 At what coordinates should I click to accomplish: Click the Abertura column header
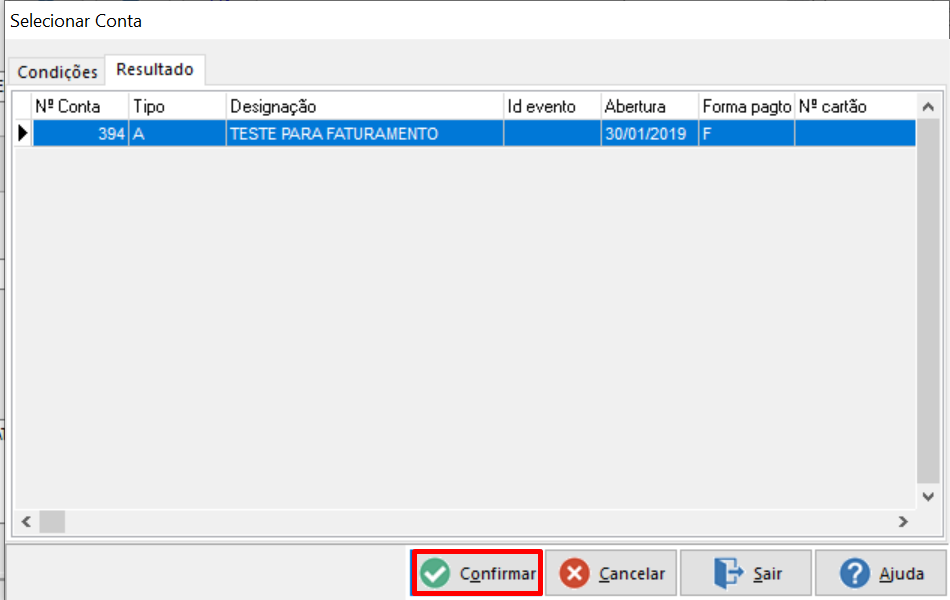point(649,107)
